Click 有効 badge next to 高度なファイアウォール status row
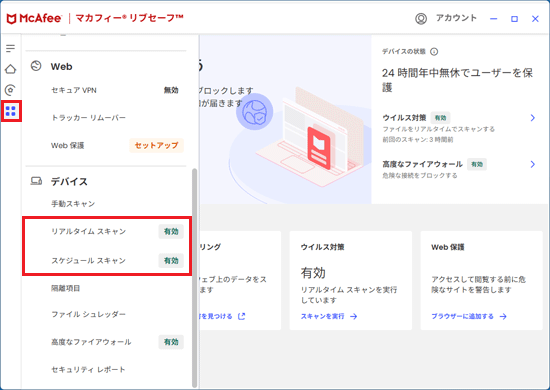The width and height of the screenshot is (550, 390). [x=477, y=164]
